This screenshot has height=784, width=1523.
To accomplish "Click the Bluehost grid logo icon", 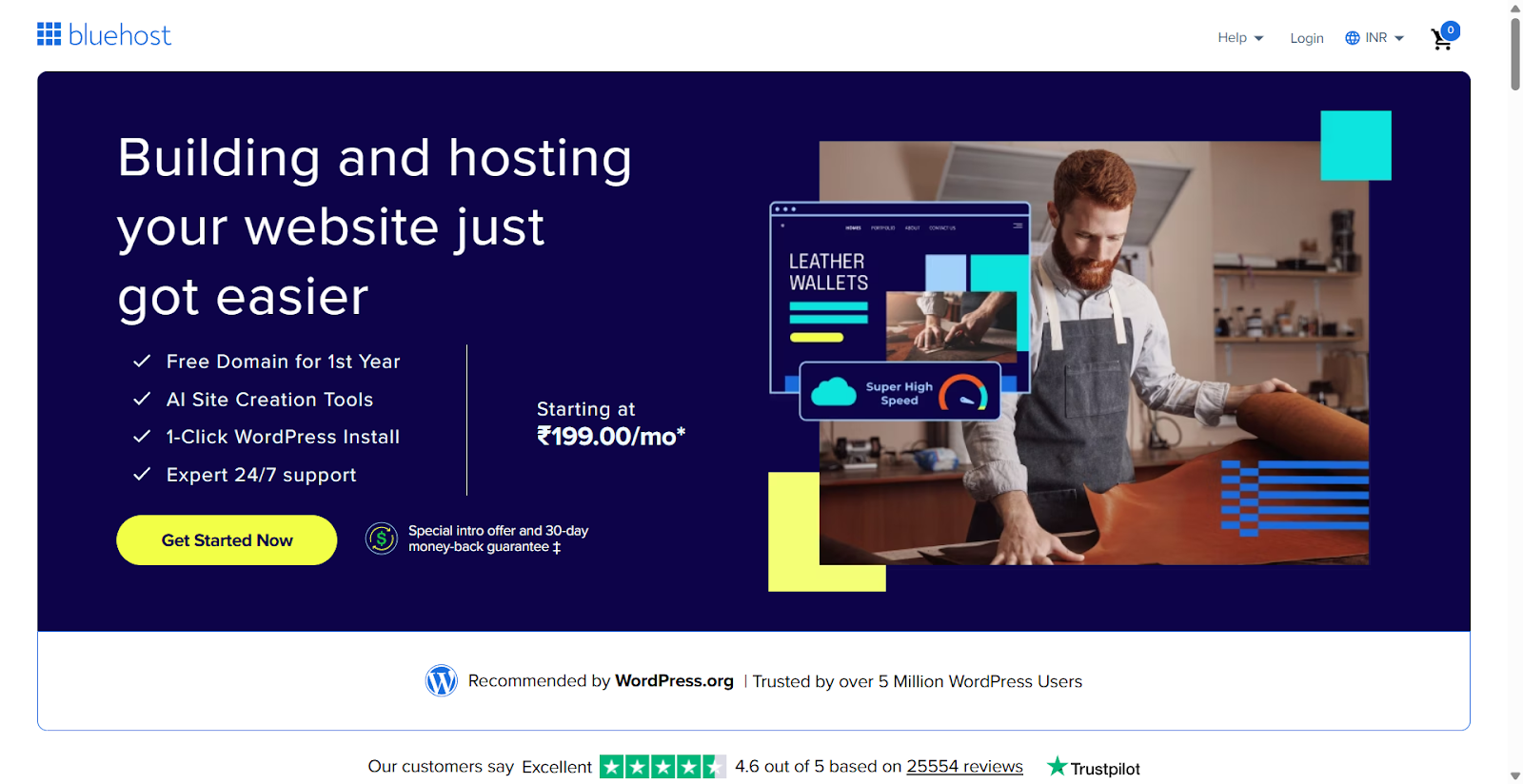I will (49, 34).
